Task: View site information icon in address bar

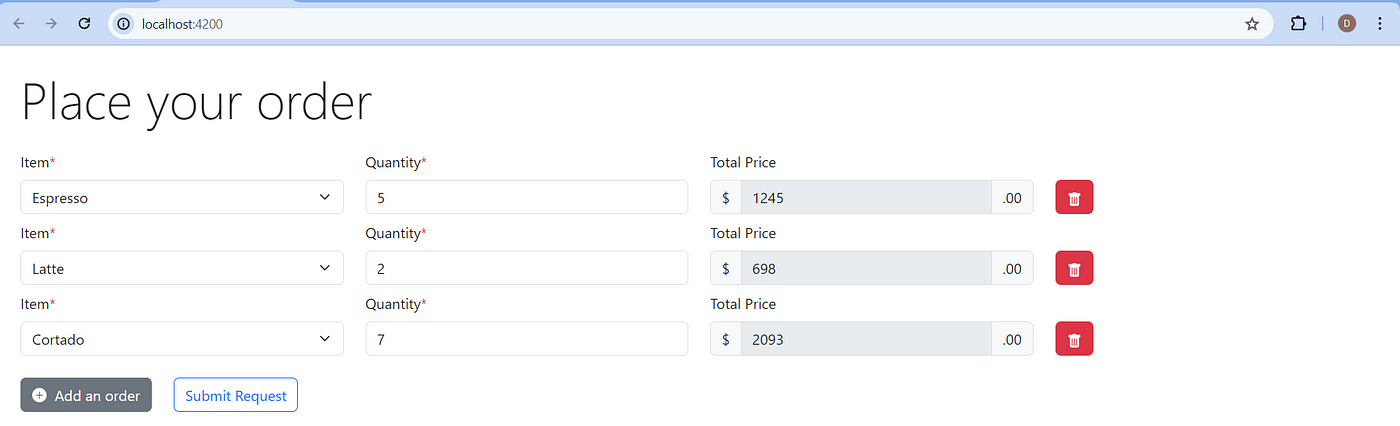Action: (x=123, y=23)
